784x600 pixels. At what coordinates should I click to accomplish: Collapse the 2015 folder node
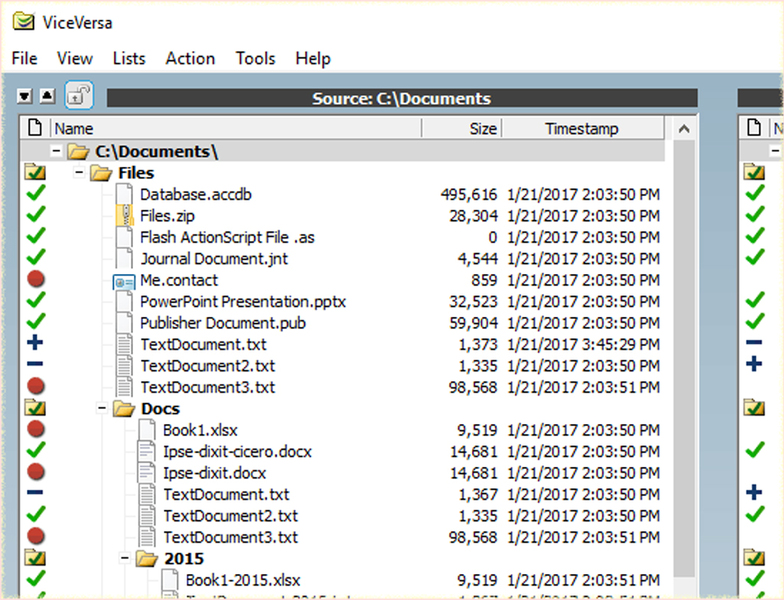click(x=125, y=558)
